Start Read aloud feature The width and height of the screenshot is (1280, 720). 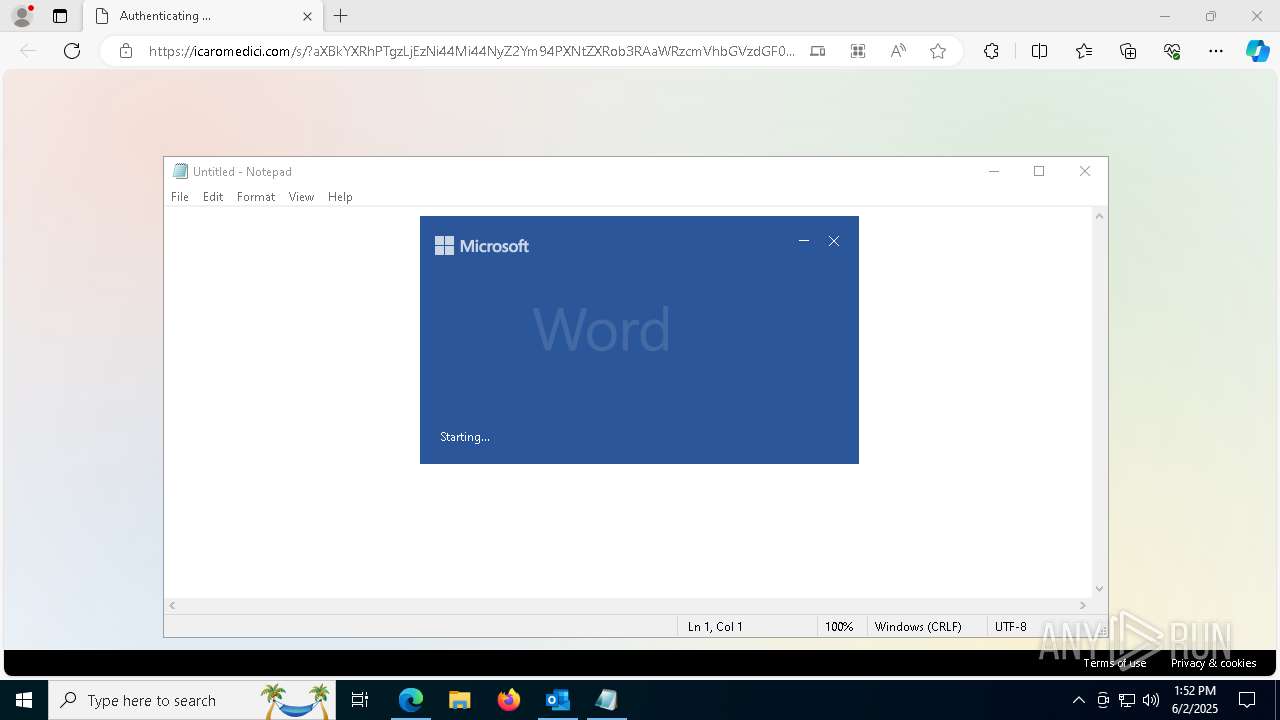(898, 51)
